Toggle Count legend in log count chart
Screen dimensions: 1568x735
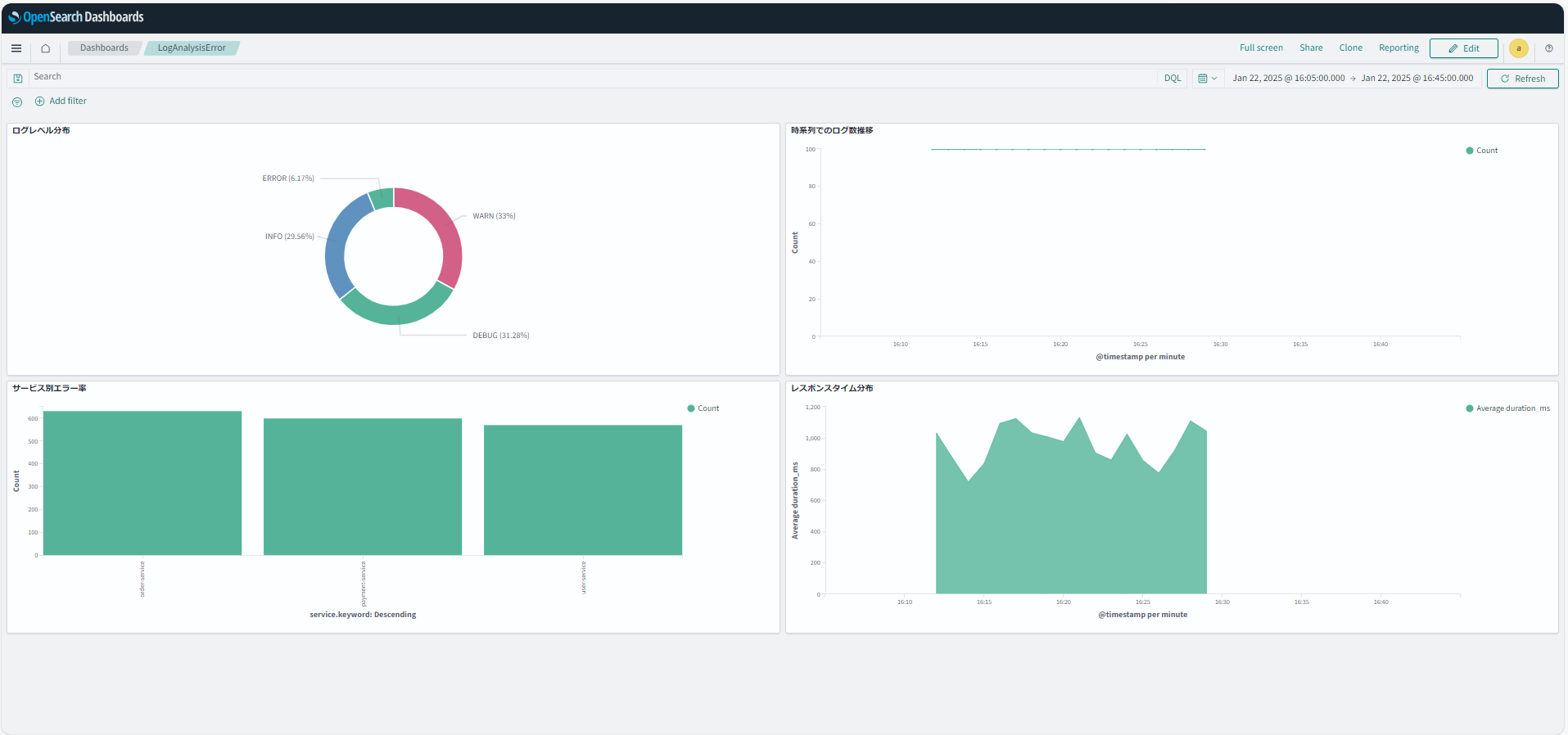[x=1482, y=151]
